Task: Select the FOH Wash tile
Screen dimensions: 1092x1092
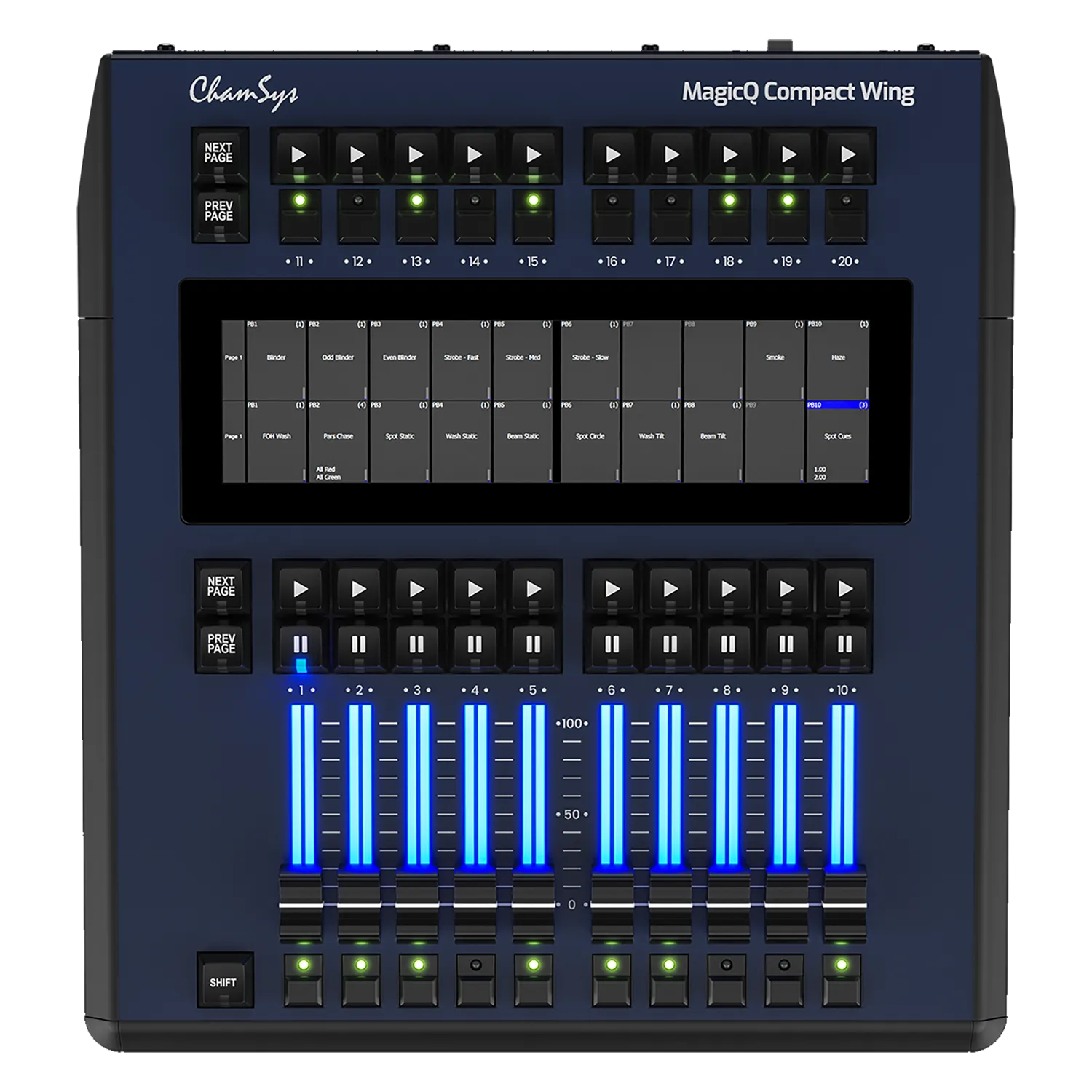Action: (x=276, y=441)
